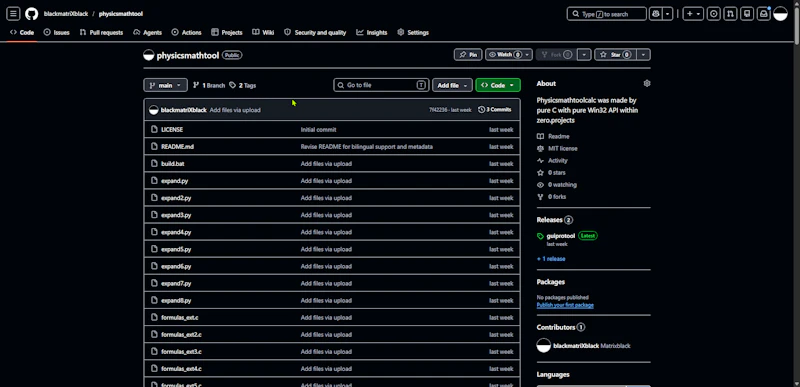Open the guiprotool latest release link
The width and height of the screenshot is (800, 387).
coord(561,236)
